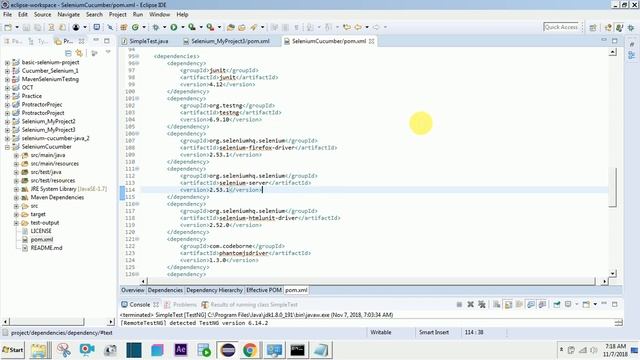Toggle Word Wrap in Console toolbar
Screen dimensions: 640x360
point(520,304)
